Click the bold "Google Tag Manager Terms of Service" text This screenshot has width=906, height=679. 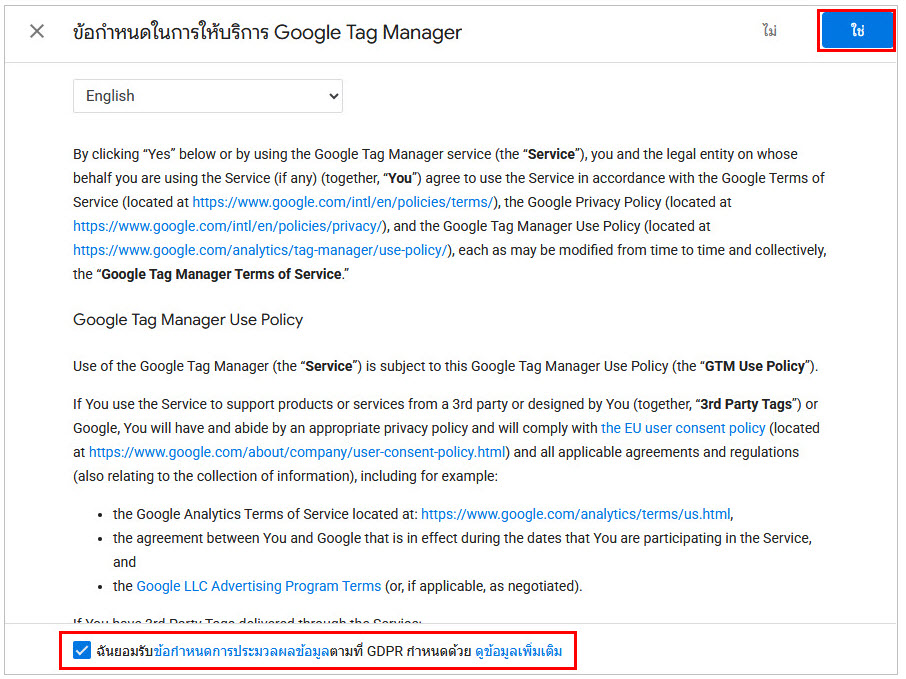pos(221,274)
